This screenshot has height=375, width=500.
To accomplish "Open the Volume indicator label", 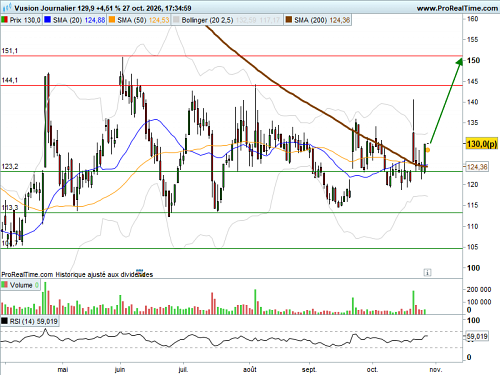I will 21,285.
